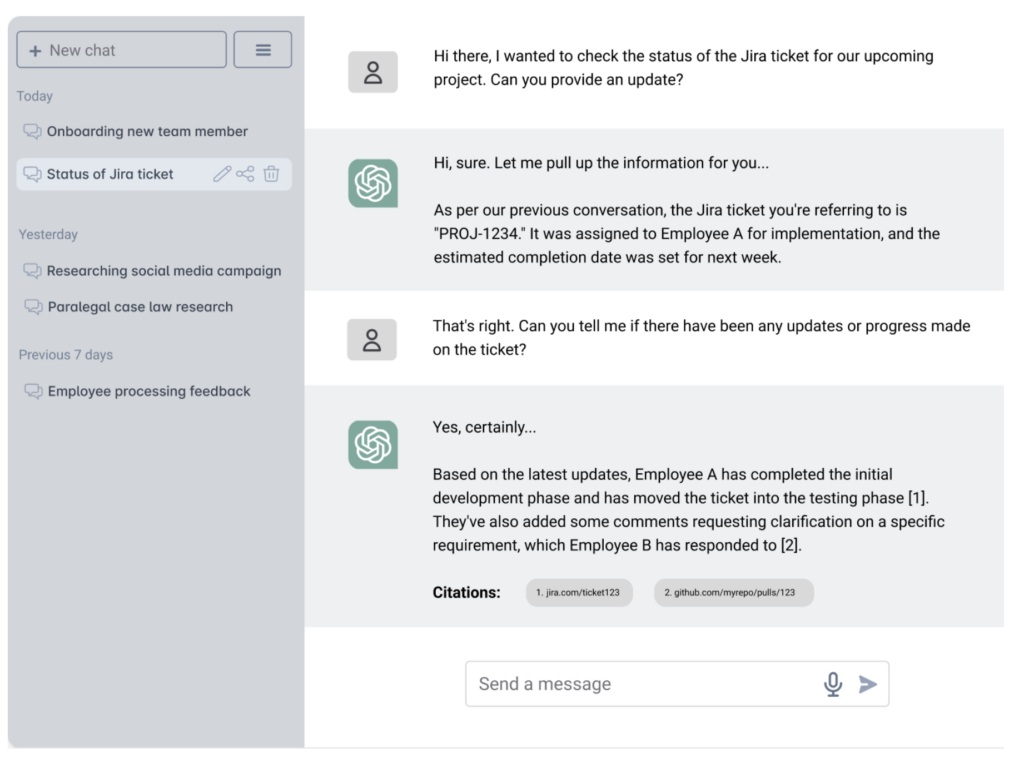Select the Status of Jira ticket chat

(x=110, y=174)
